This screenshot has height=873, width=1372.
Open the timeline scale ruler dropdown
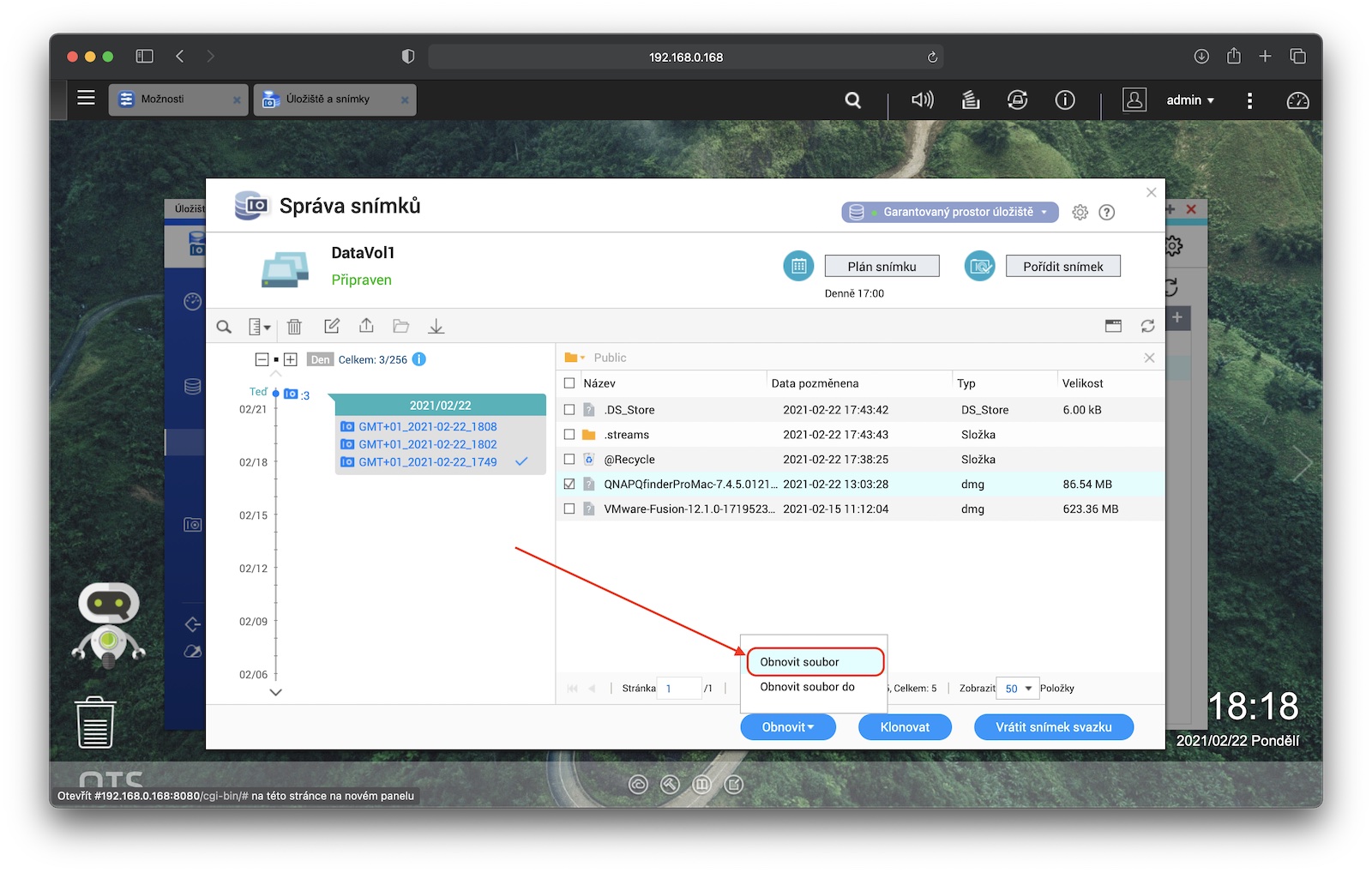tap(259, 327)
